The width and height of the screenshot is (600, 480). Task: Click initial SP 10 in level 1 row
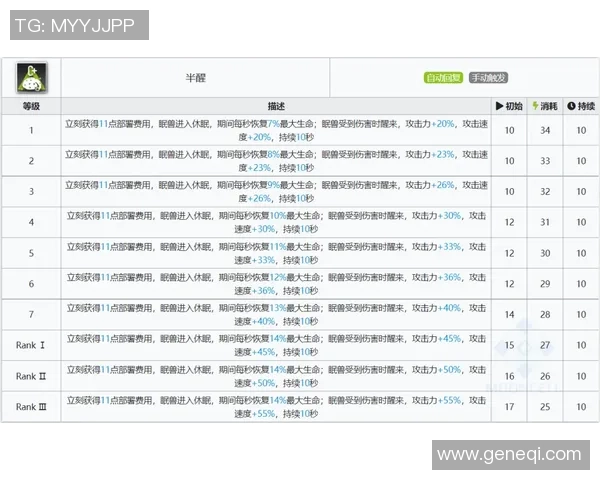coord(509,130)
